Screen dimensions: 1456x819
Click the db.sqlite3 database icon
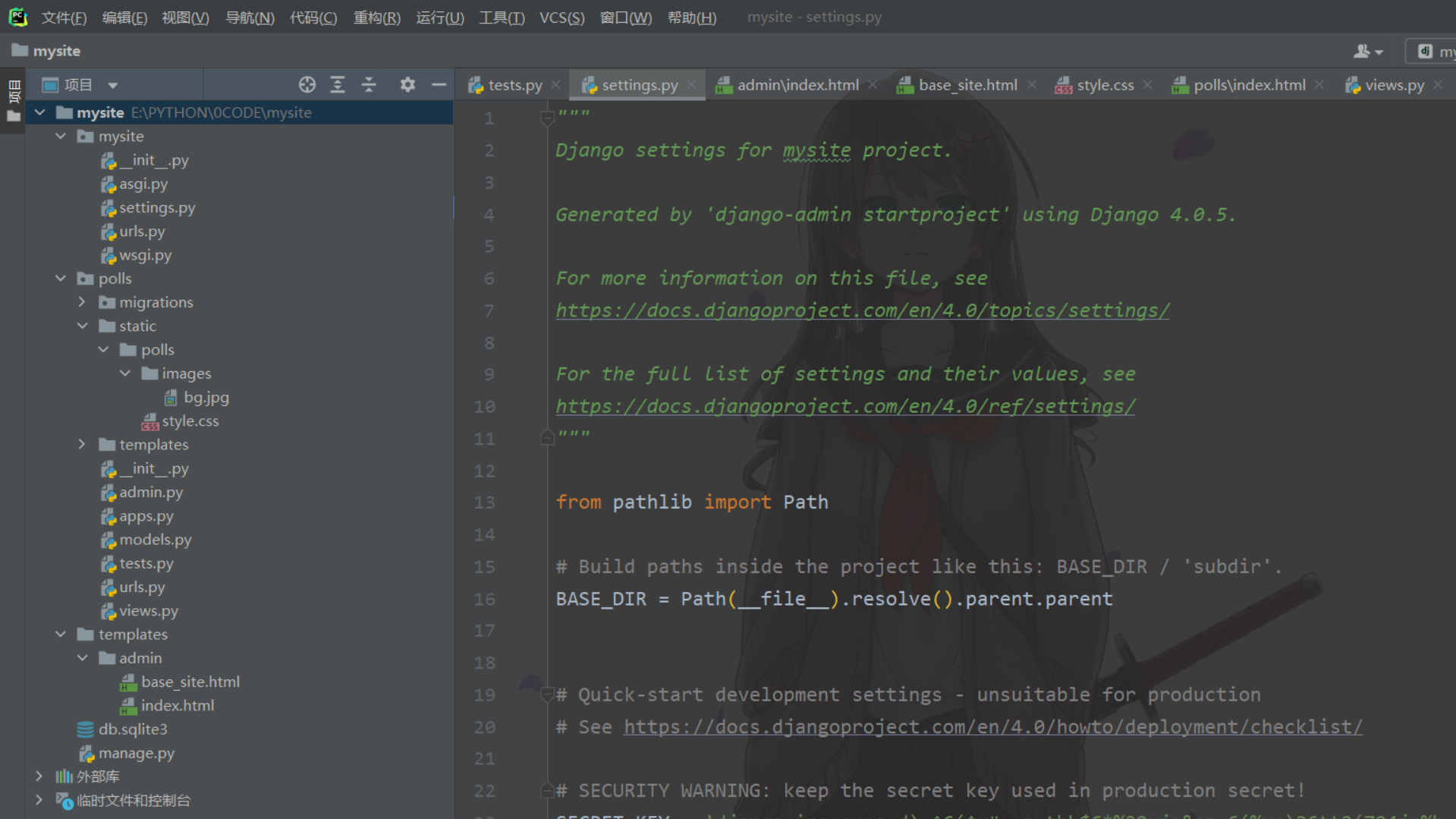click(x=85, y=729)
